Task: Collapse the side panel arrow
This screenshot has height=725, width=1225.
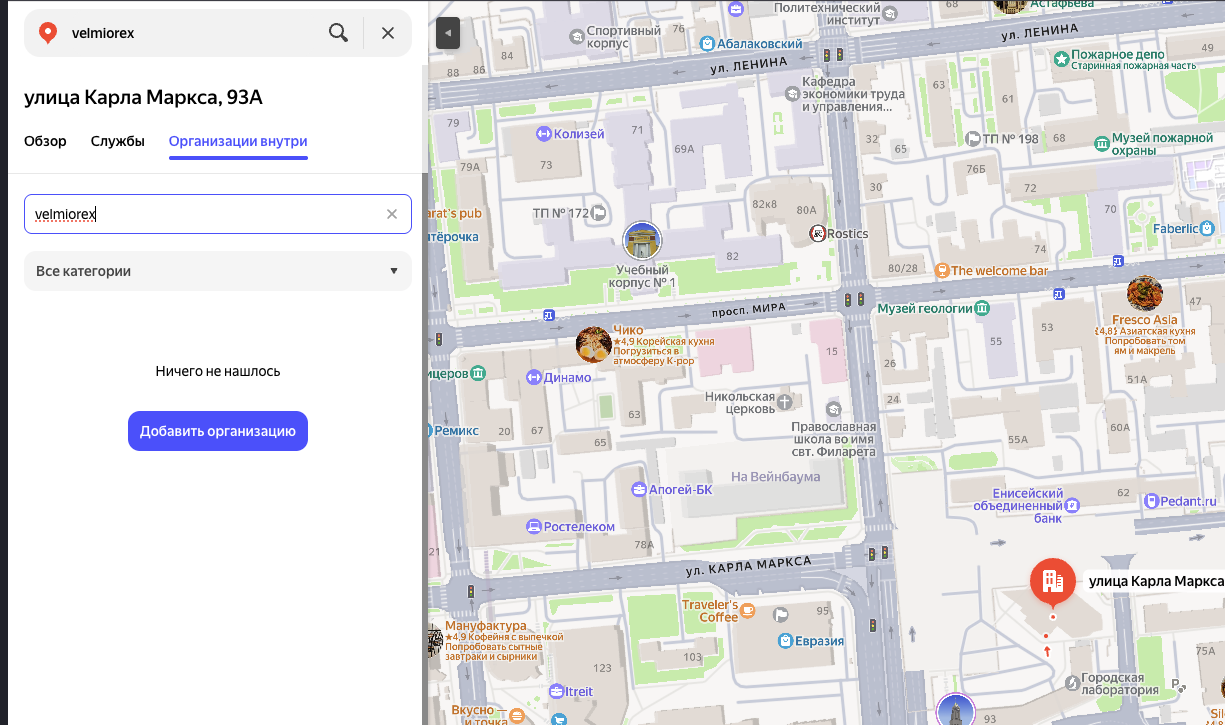Action: pyautogui.click(x=448, y=33)
